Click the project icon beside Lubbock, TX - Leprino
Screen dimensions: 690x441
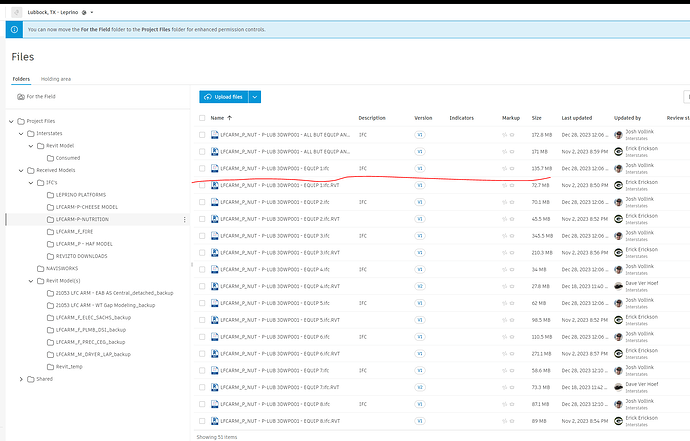tap(17, 12)
